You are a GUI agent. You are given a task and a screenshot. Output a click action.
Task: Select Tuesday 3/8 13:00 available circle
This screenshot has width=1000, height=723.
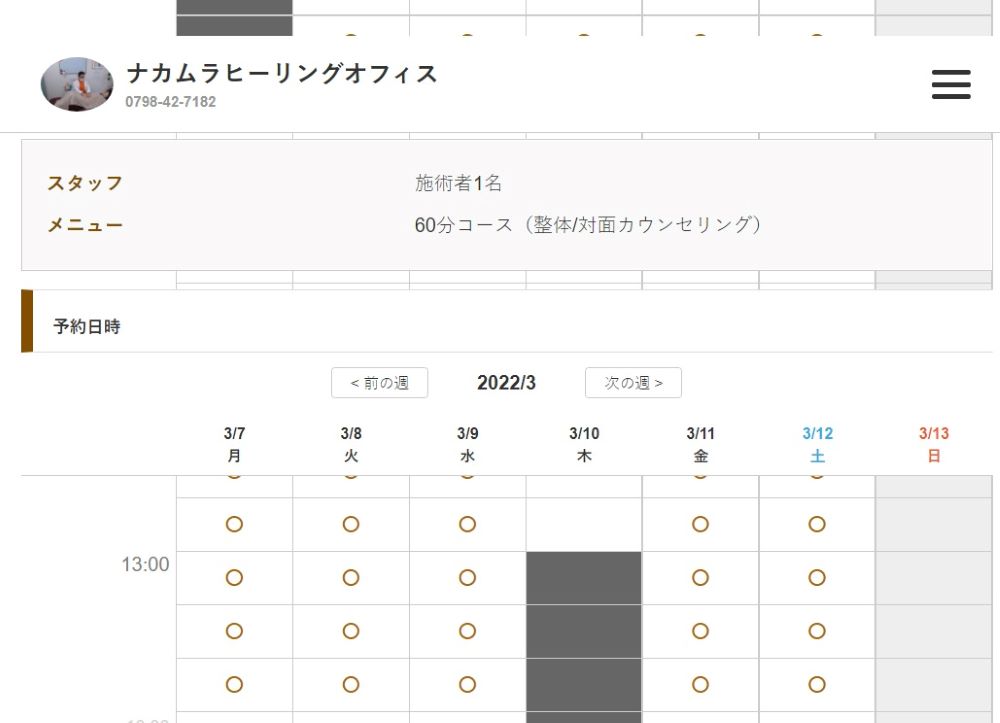click(351, 578)
